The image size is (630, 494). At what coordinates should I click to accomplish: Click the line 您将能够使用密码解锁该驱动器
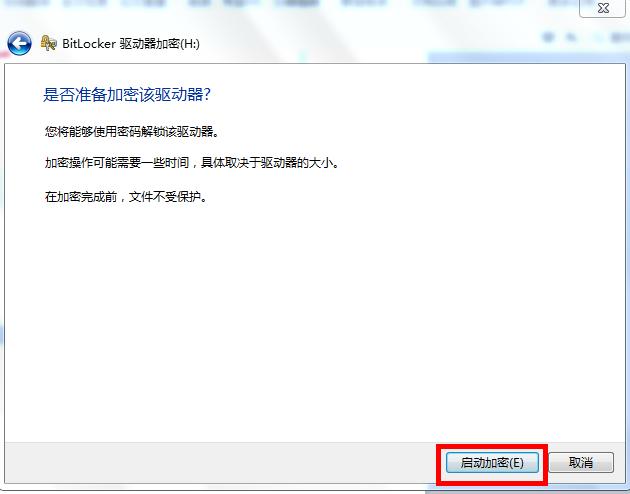(132, 131)
